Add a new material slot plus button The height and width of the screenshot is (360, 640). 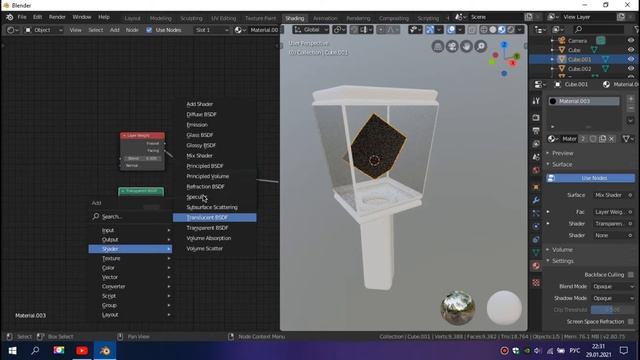click(631, 99)
